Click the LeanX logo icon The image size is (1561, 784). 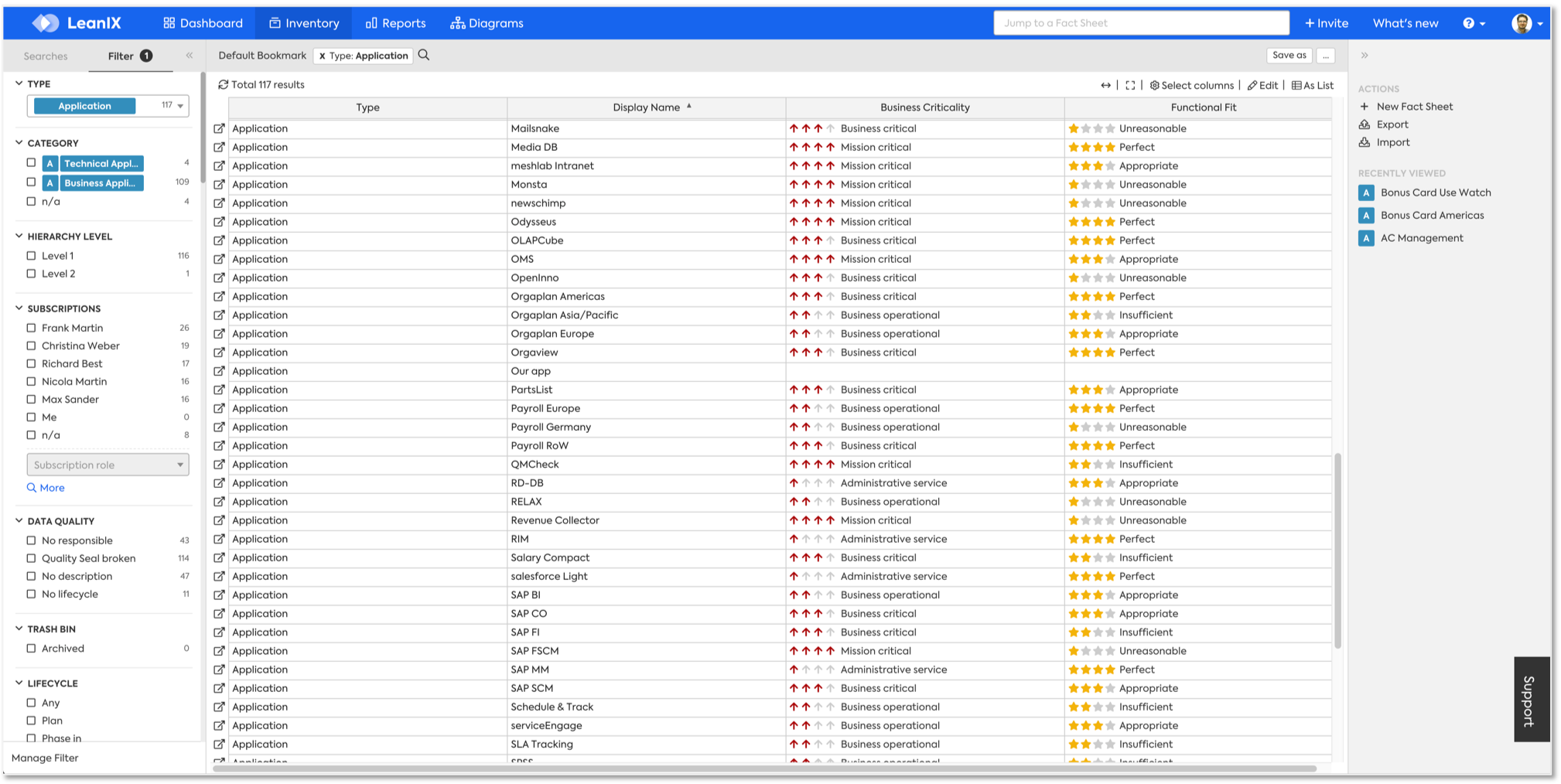tap(45, 23)
